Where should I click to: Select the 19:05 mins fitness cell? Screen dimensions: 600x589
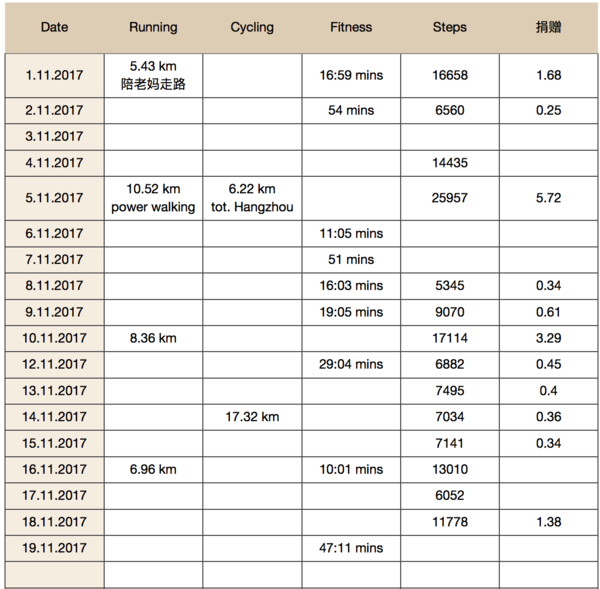(x=351, y=312)
